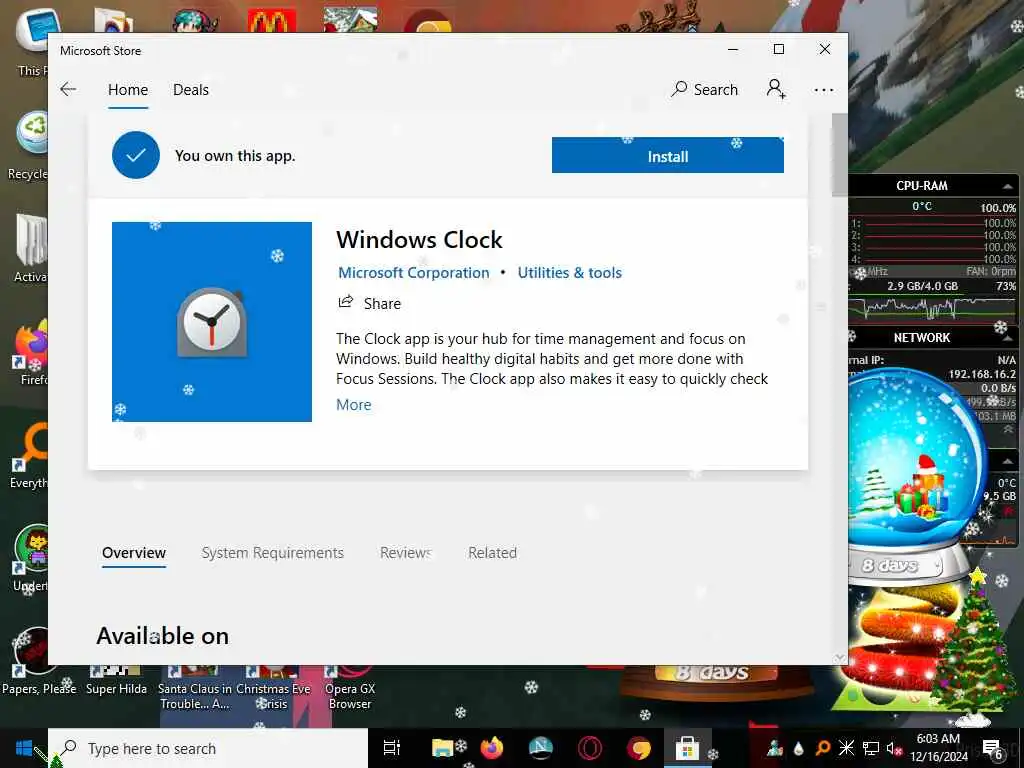Collapse the drives gadget panel arrow
Viewport: 1024px width, 768px height.
tap(1008, 461)
